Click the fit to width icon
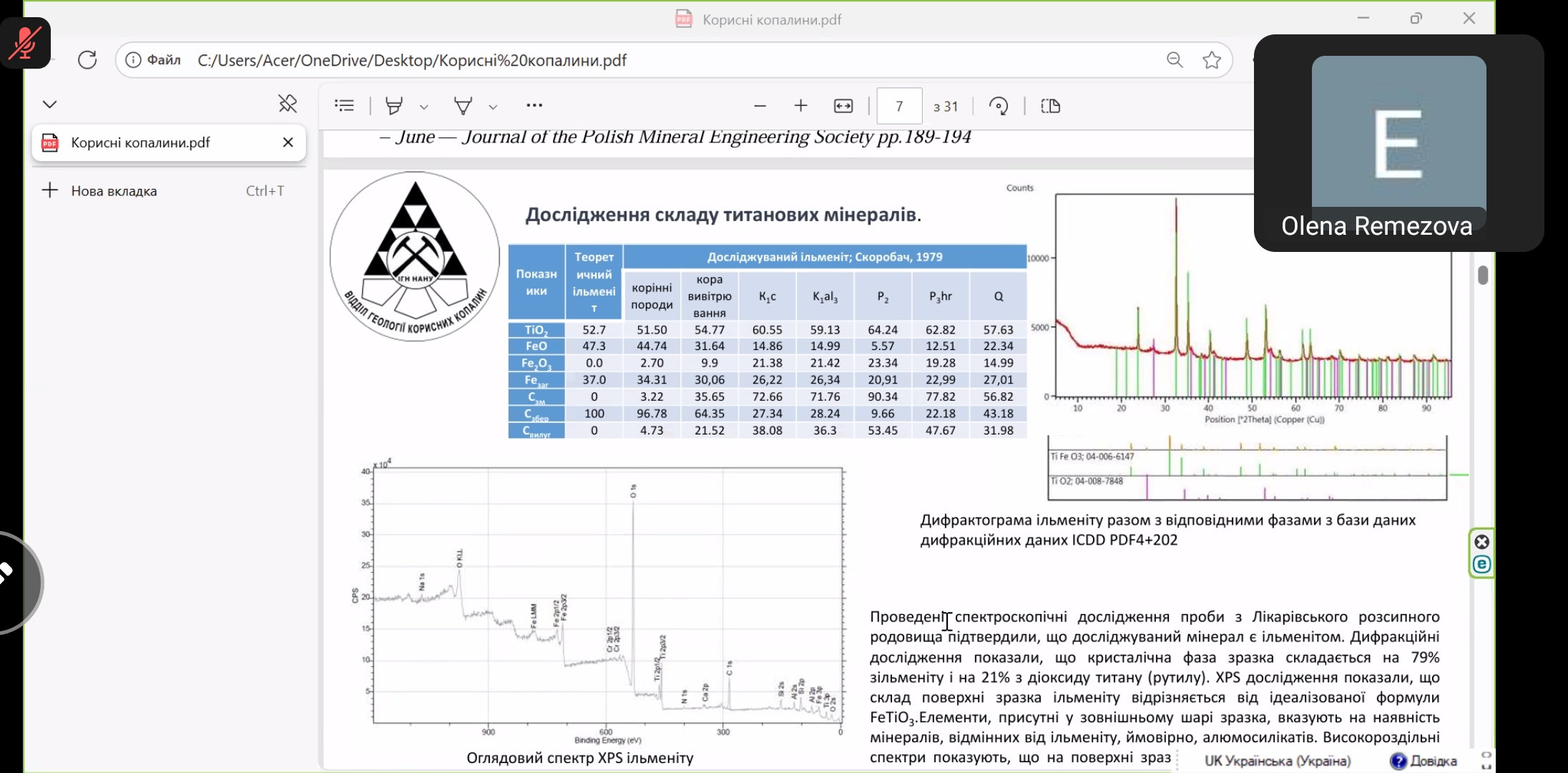 tap(843, 106)
